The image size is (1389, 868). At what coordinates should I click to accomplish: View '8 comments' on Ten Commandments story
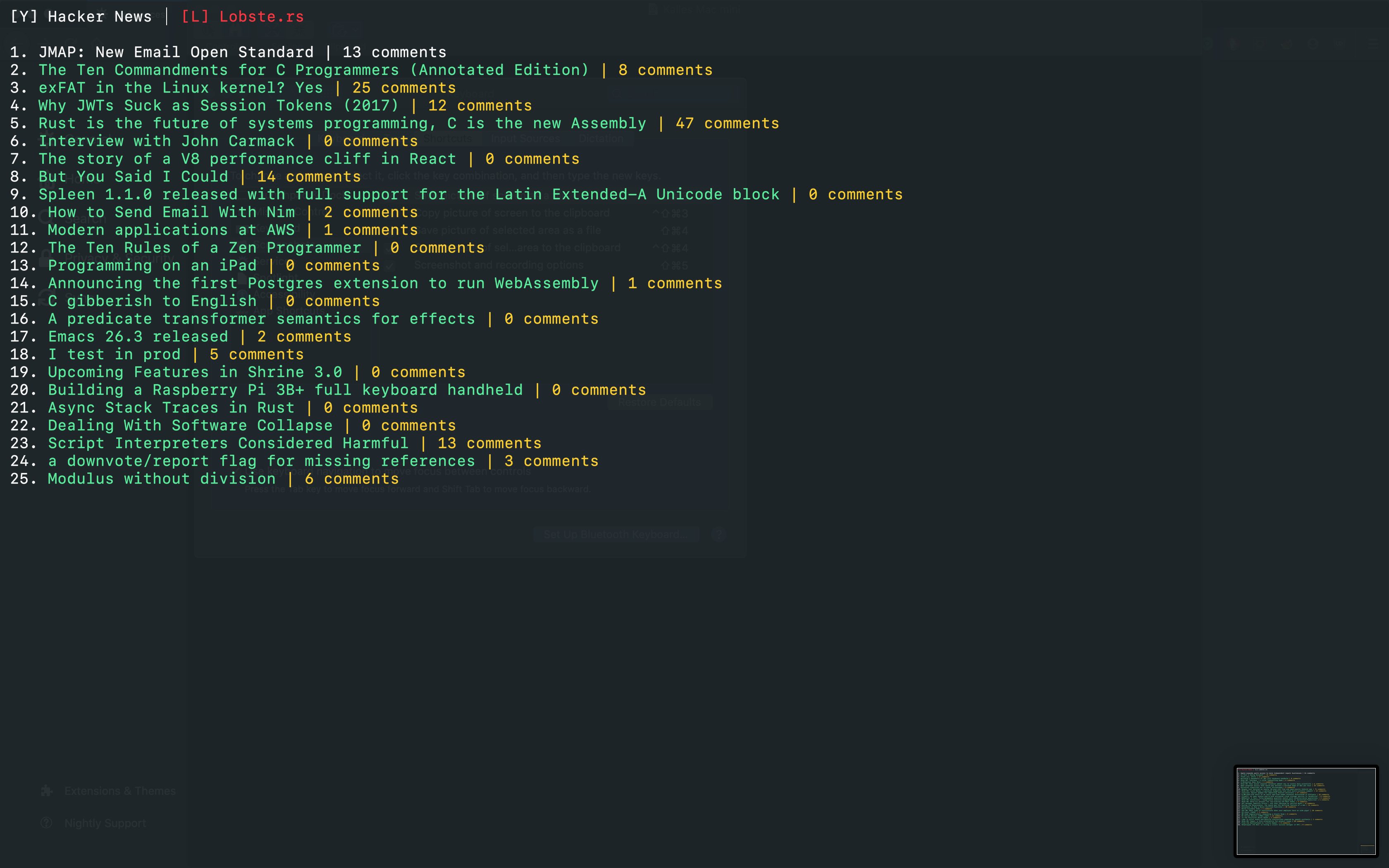tap(666, 70)
